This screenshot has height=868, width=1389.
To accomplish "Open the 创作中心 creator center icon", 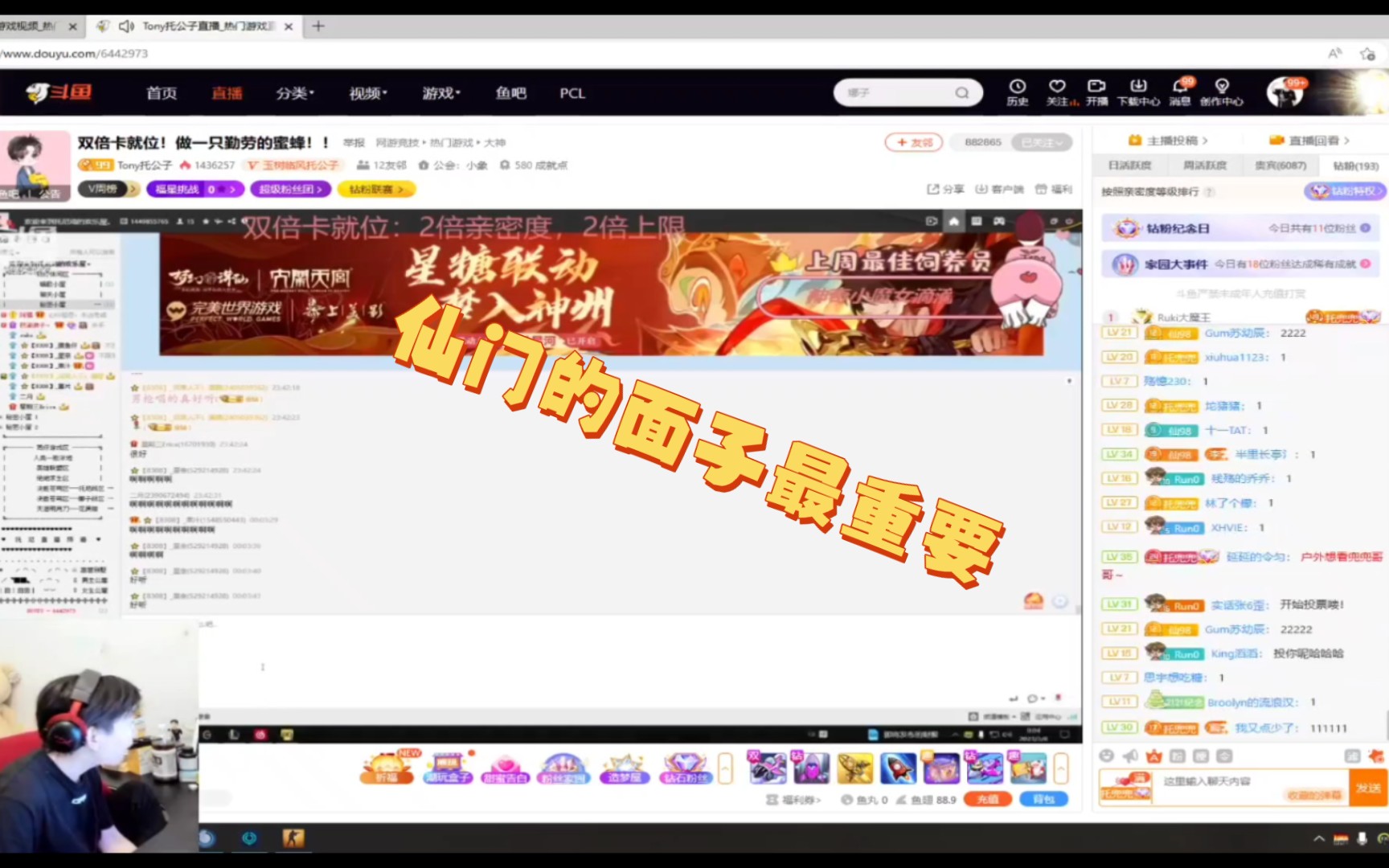I will (1222, 92).
